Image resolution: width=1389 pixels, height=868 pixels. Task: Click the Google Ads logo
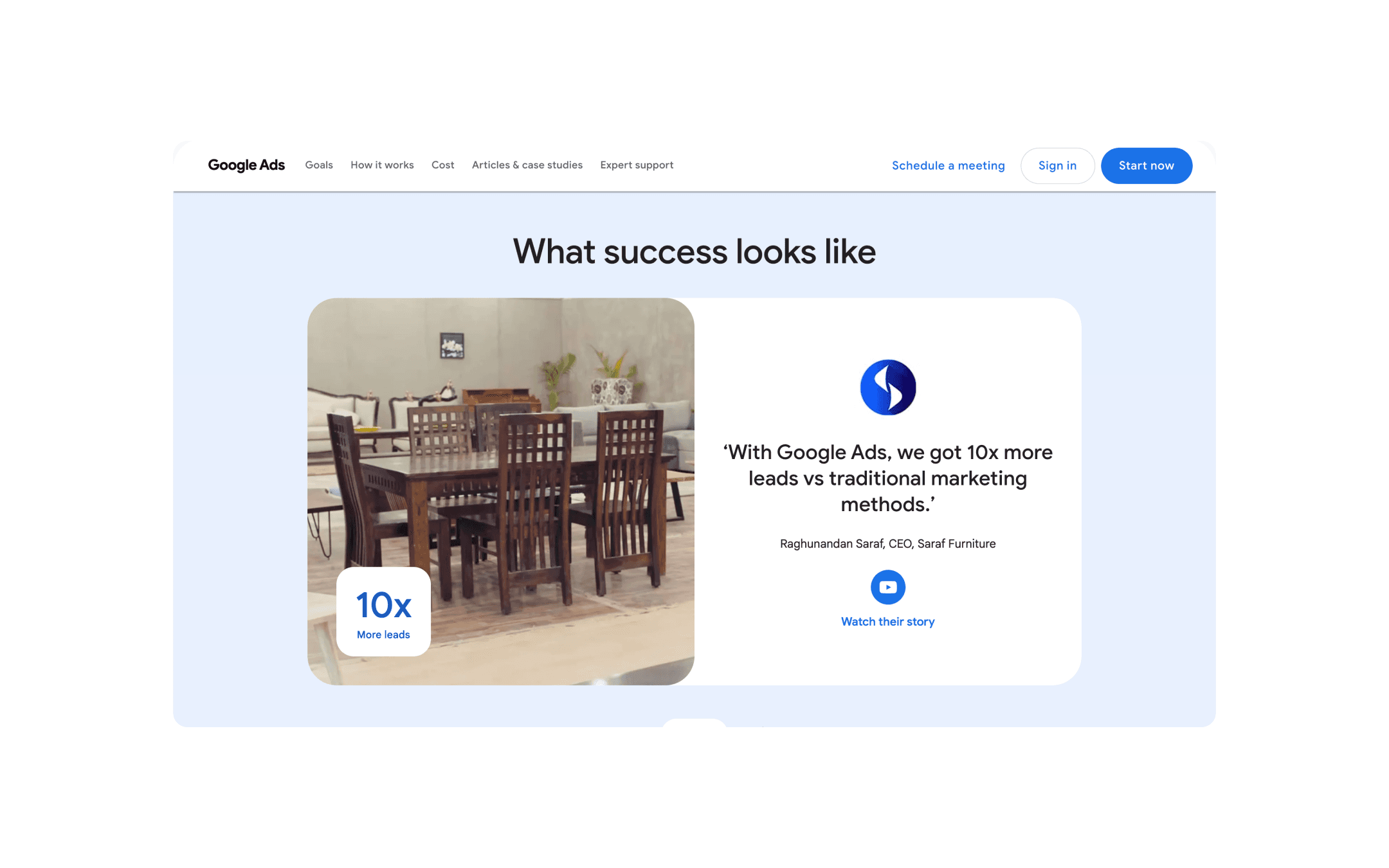(x=246, y=165)
